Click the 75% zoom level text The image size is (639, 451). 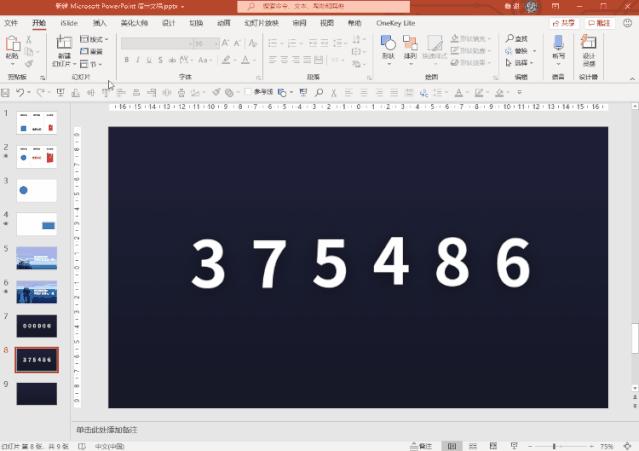(607, 447)
